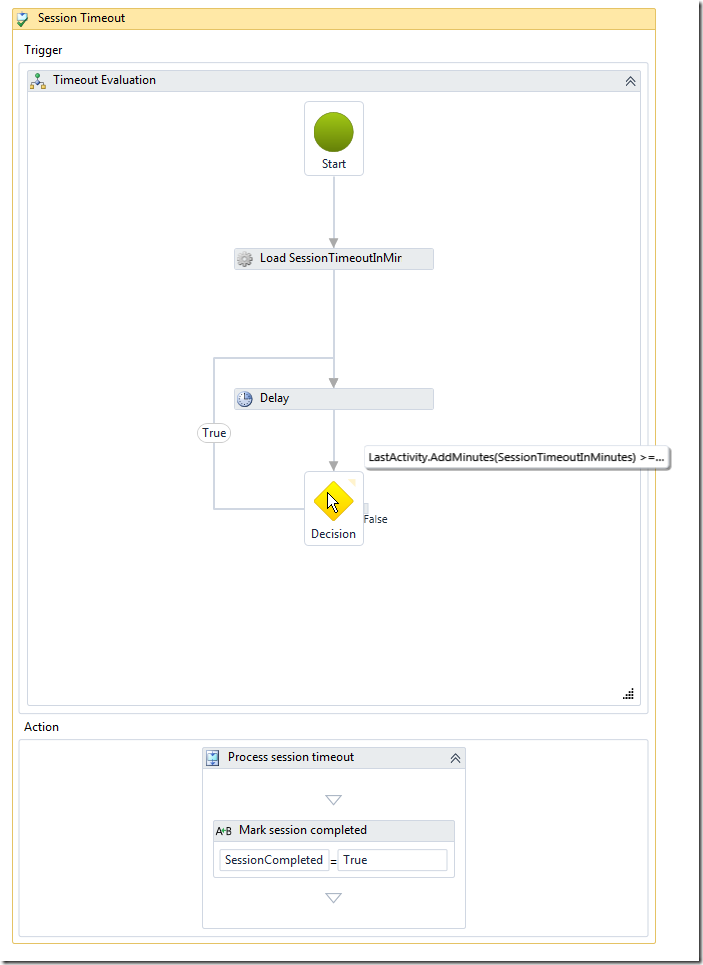Click the Decision label text

point(333,534)
